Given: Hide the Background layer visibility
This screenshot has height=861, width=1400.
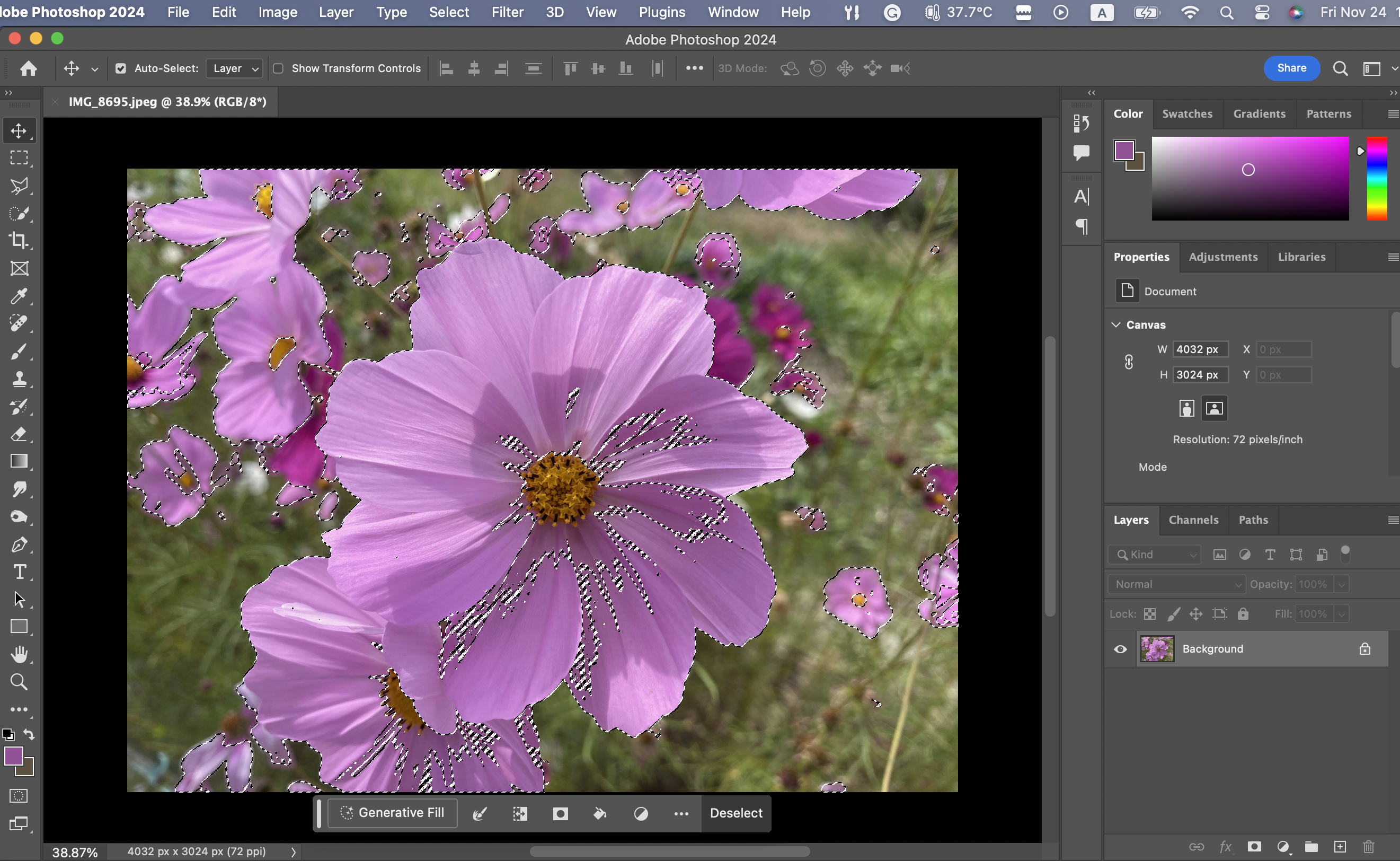Looking at the screenshot, I should coord(1120,649).
